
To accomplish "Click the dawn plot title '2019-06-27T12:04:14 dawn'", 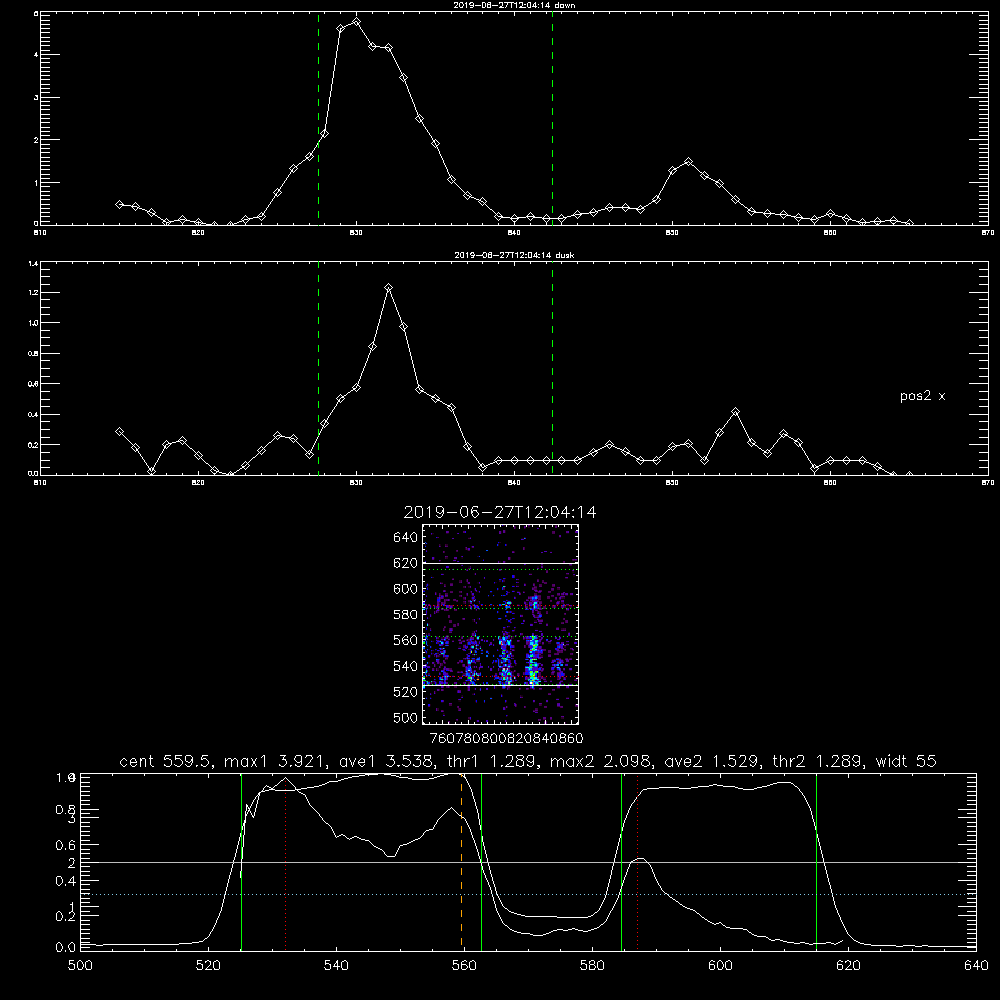I will click(x=514, y=5).
